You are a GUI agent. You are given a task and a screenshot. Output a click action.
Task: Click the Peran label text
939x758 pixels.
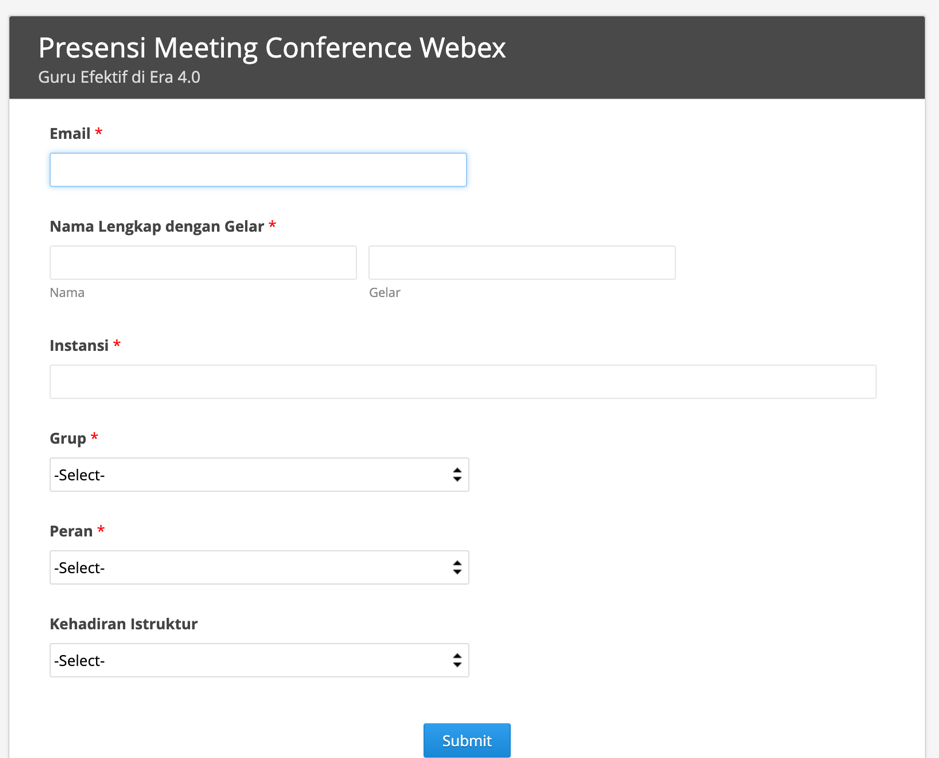71,531
